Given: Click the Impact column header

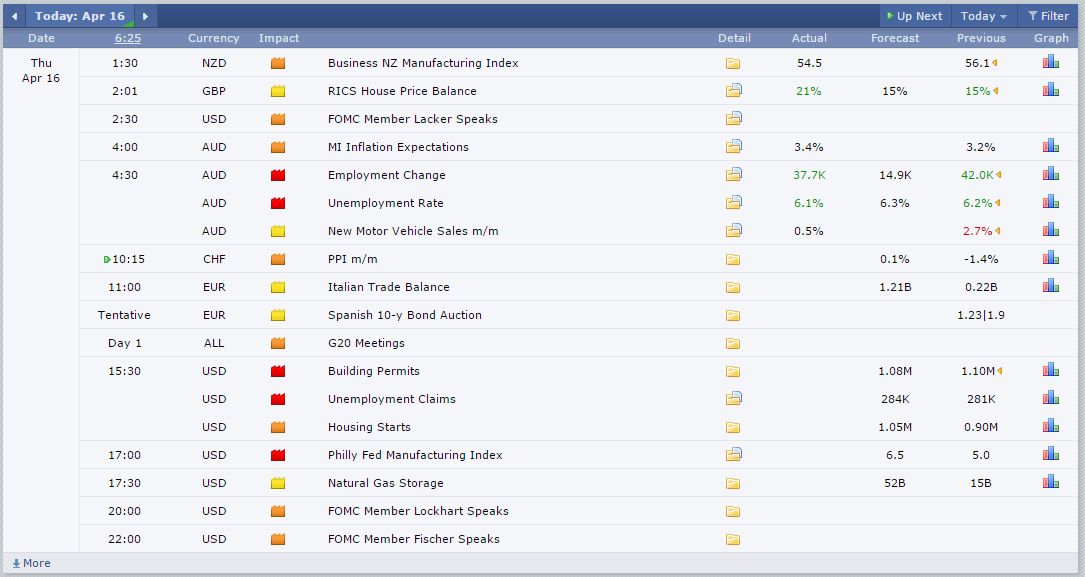Looking at the screenshot, I should point(279,38).
